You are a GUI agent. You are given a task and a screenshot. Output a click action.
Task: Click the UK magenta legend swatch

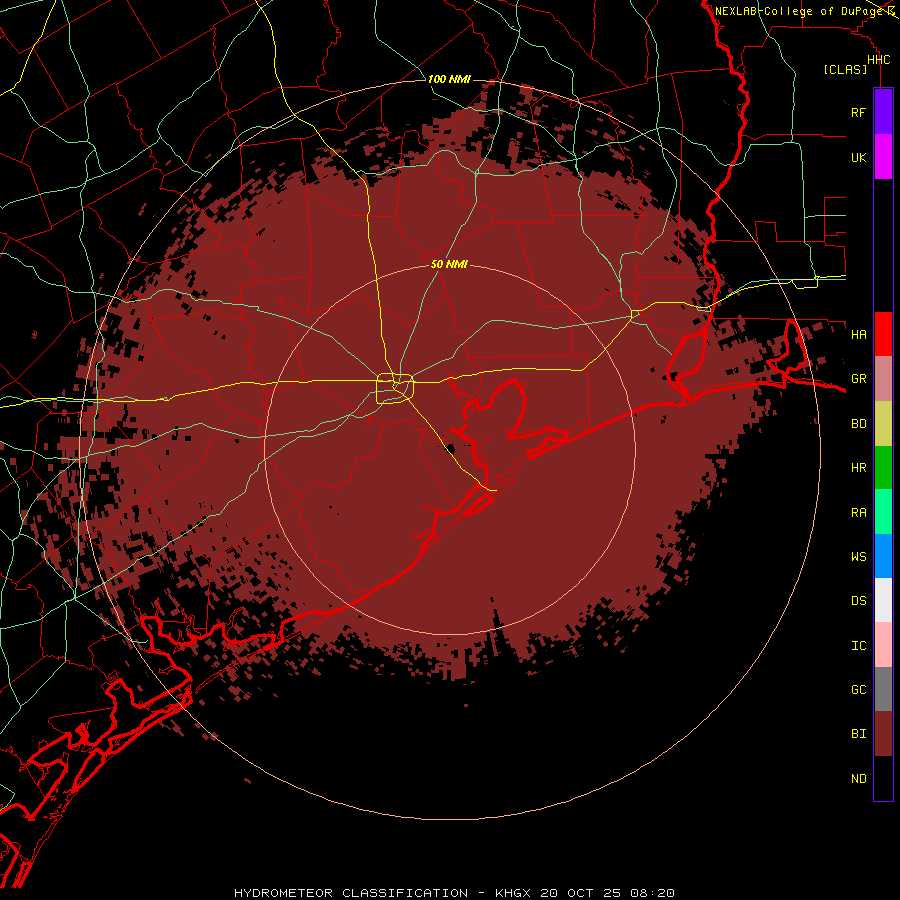pyautogui.click(x=883, y=157)
